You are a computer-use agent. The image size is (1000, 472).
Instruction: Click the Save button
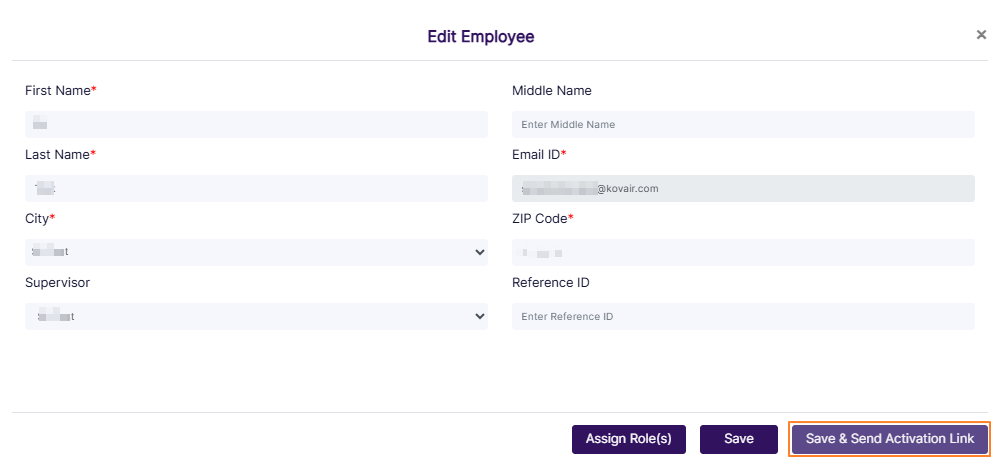738,439
